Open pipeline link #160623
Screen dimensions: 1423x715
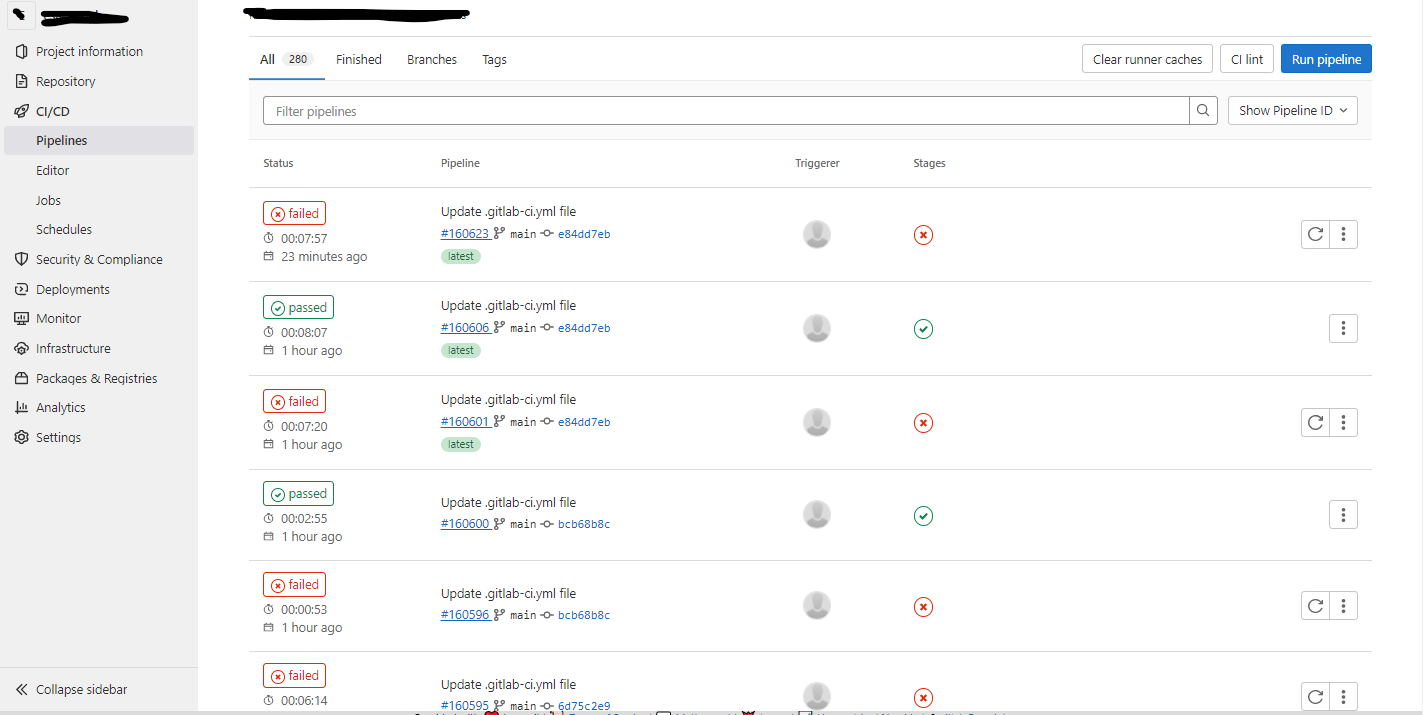(x=465, y=234)
